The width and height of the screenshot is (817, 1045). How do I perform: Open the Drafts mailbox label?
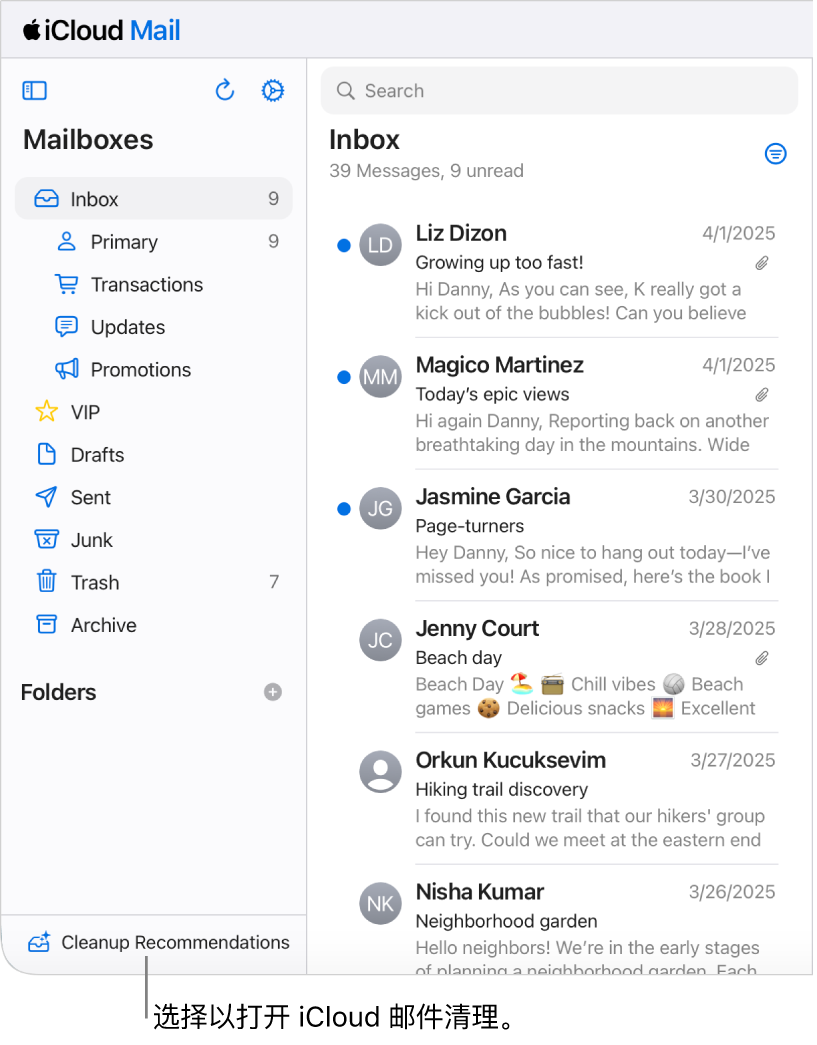(97, 455)
